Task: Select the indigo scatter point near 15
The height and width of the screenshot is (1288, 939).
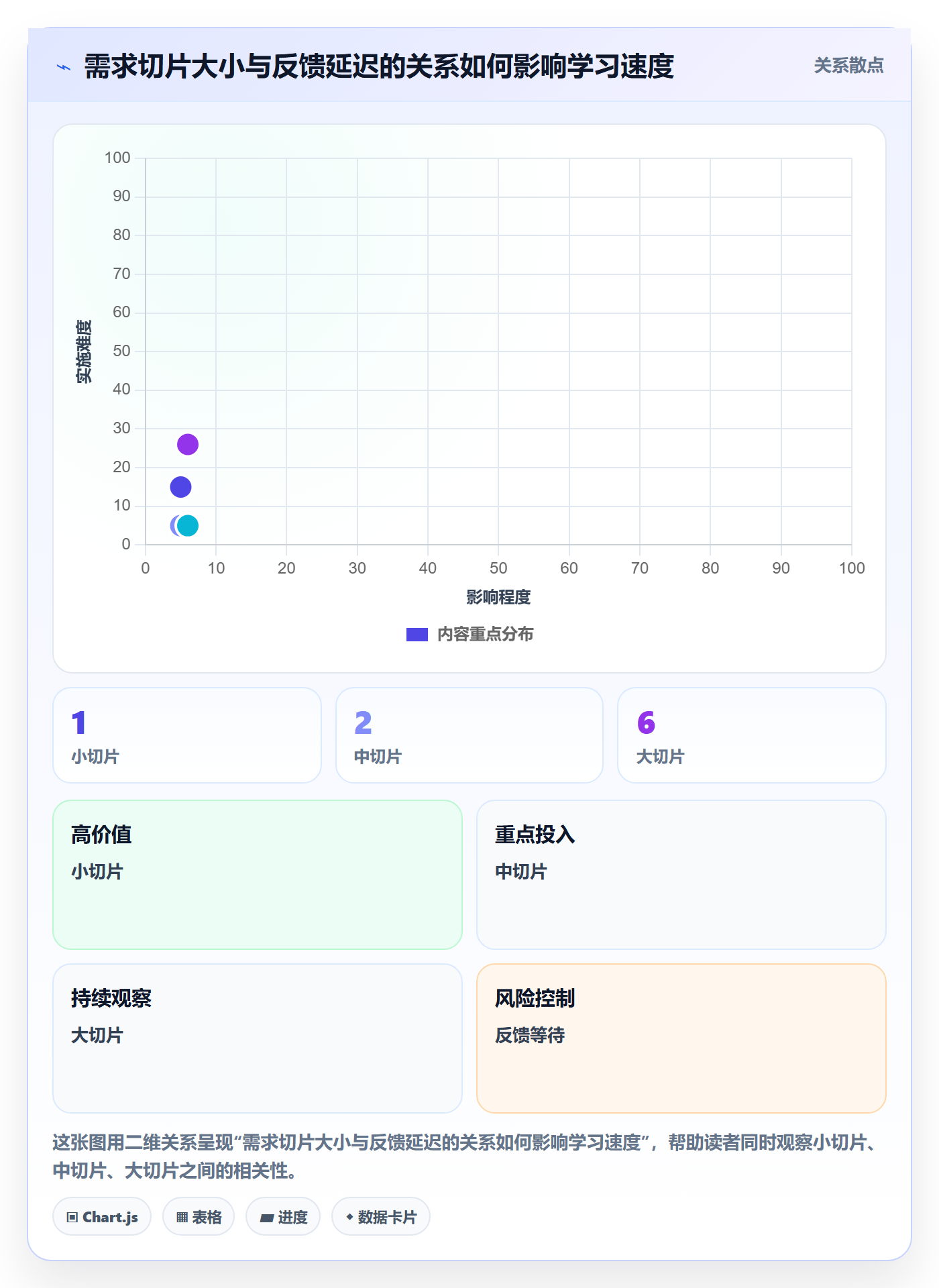Action: tap(180, 487)
